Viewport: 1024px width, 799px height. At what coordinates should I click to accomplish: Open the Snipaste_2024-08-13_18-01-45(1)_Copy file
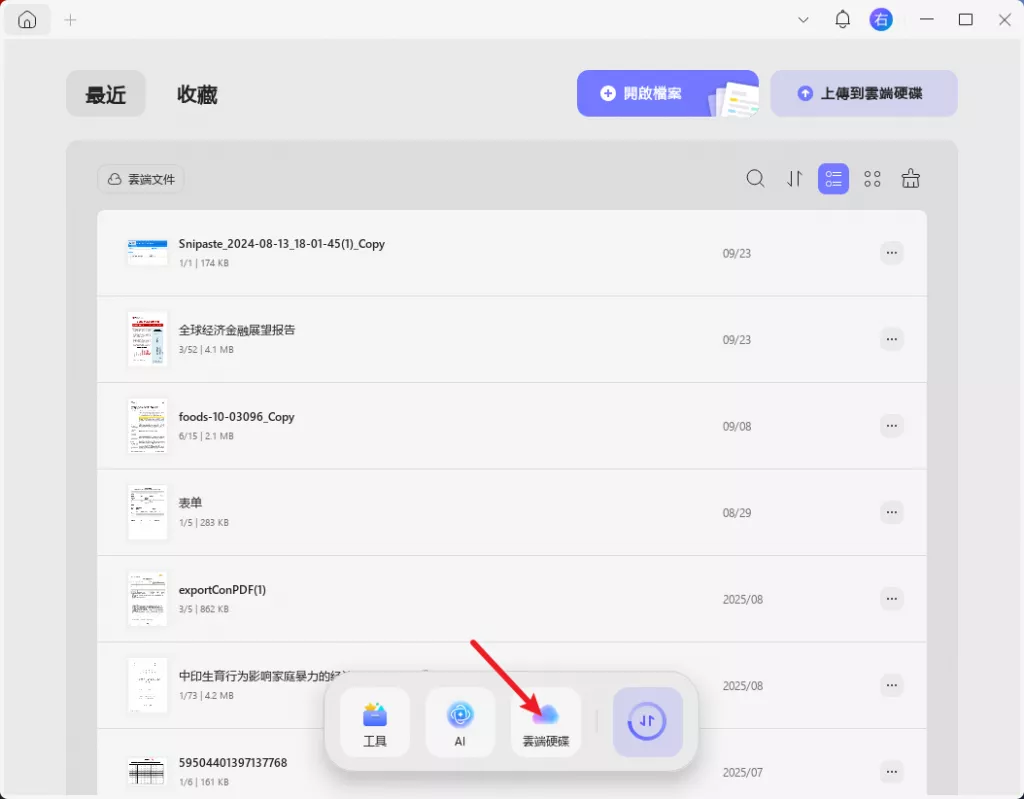point(512,253)
